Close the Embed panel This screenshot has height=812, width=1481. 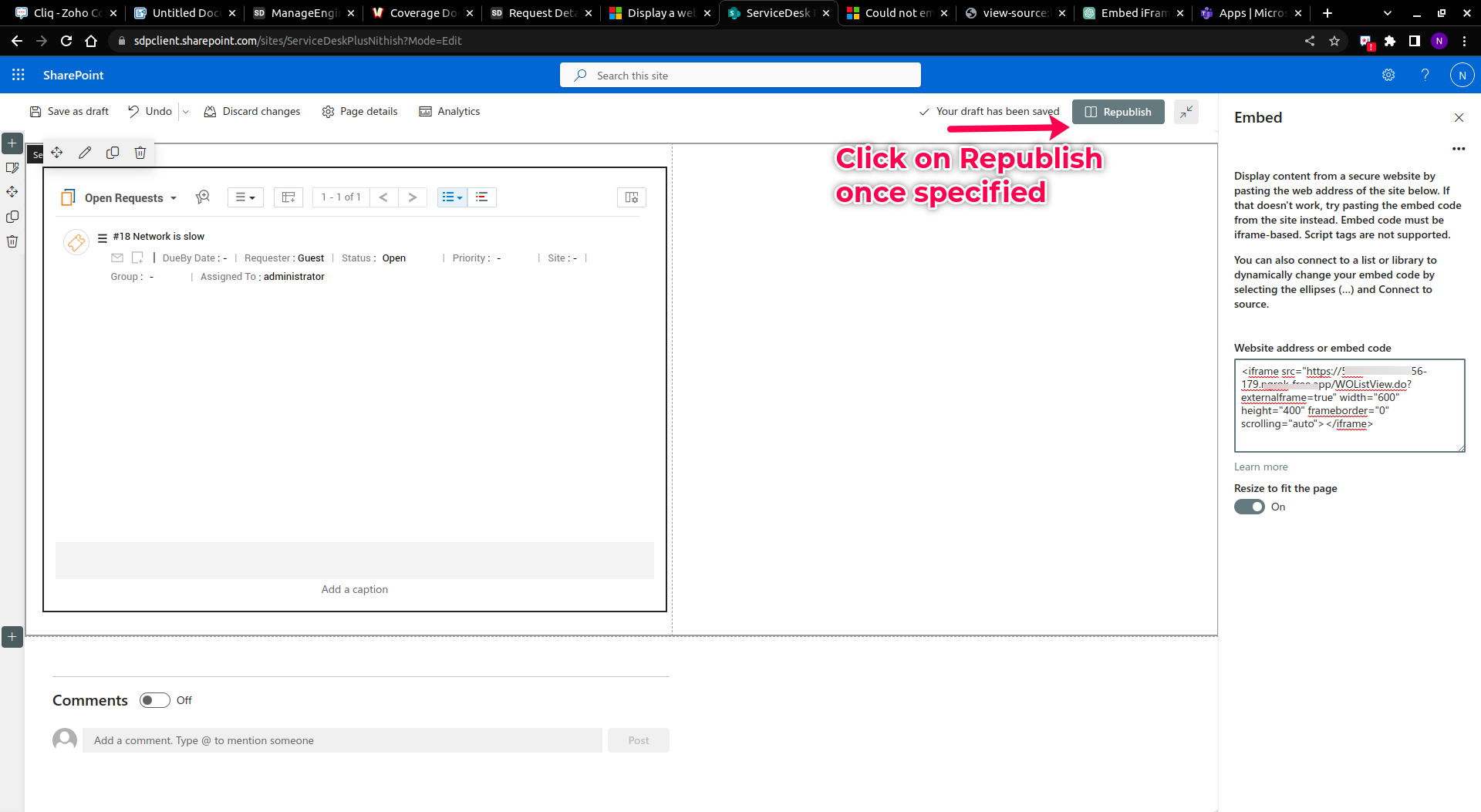[1459, 118]
